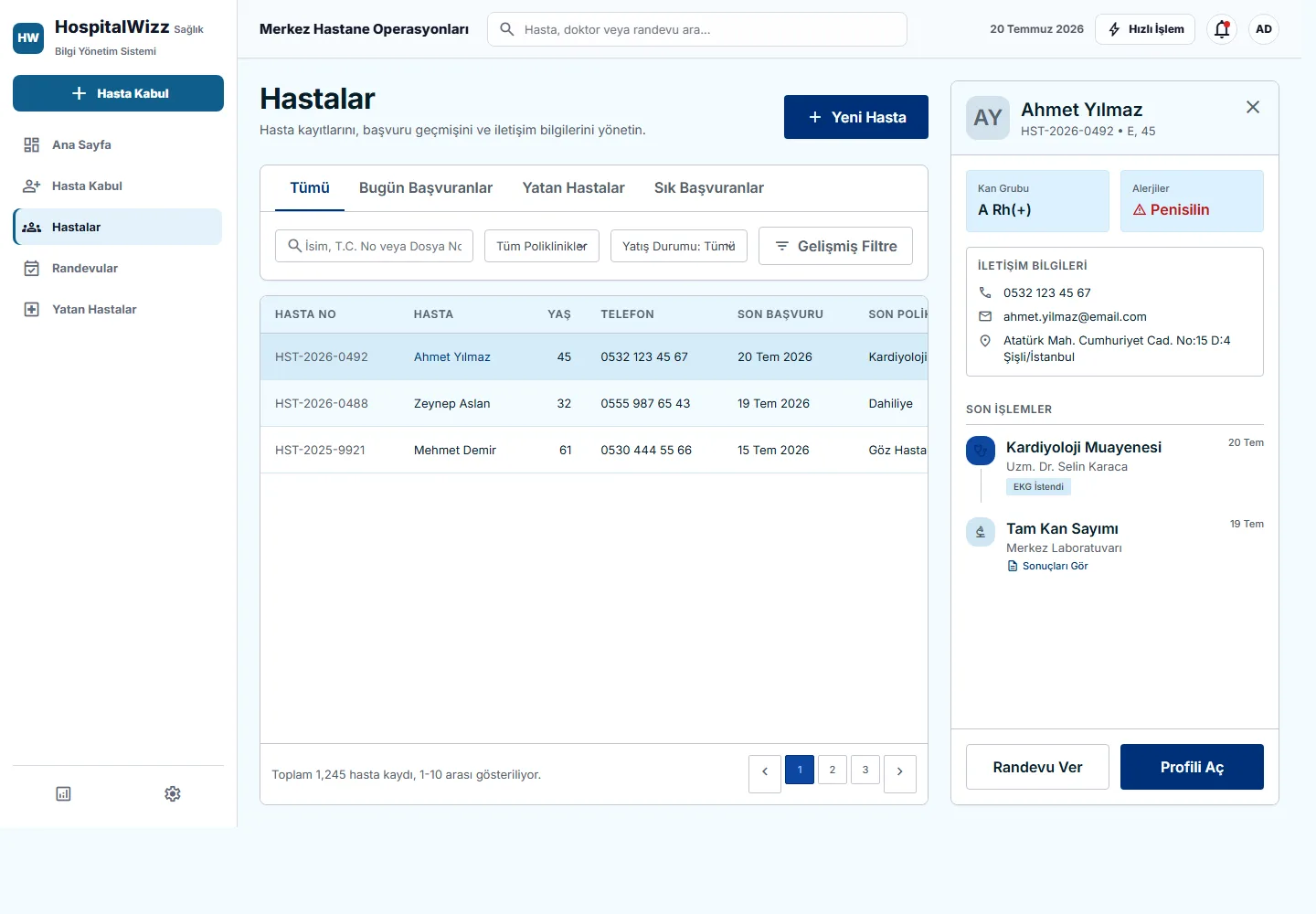The height and width of the screenshot is (914, 1316).
Task: Click Randevu Ver button
Action: [1037, 767]
